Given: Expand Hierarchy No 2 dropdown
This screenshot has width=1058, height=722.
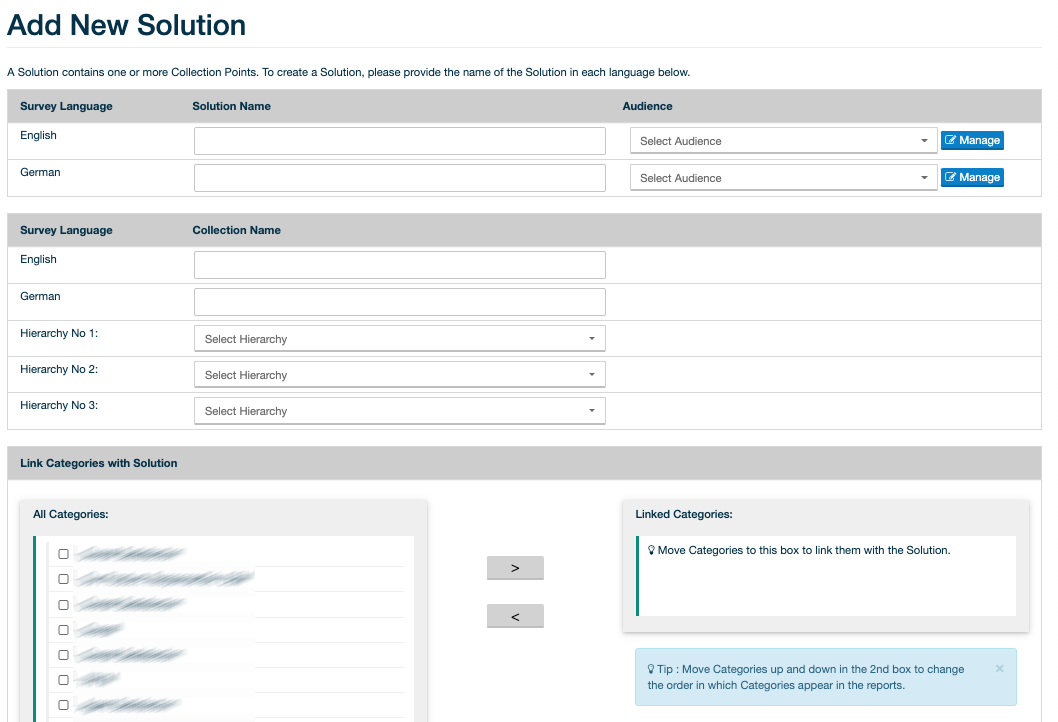Looking at the screenshot, I should point(399,375).
